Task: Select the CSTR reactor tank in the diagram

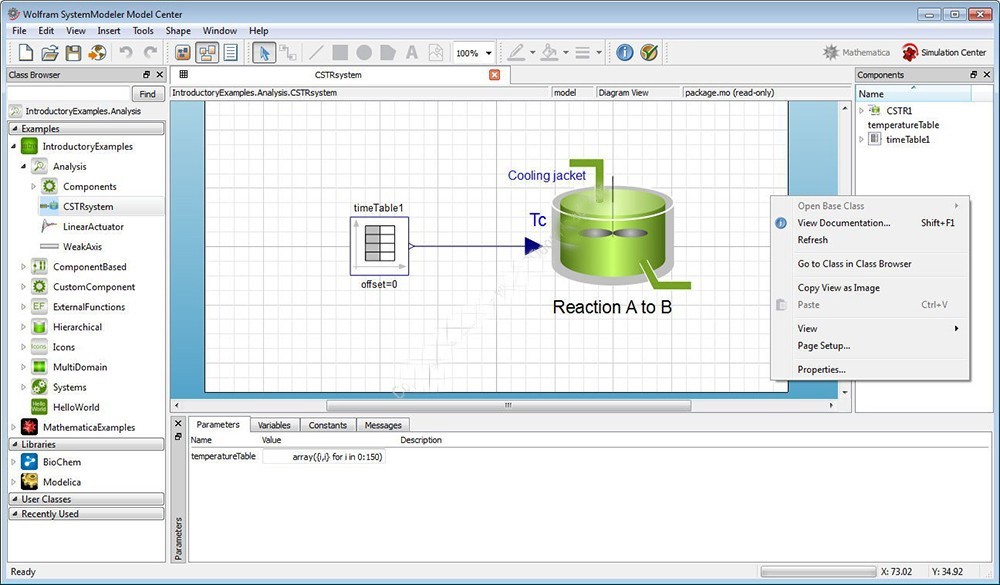Action: point(612,234)
